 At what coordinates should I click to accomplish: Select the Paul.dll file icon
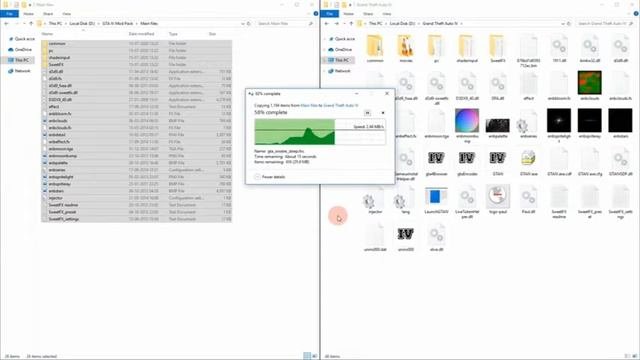click(528, 197)
